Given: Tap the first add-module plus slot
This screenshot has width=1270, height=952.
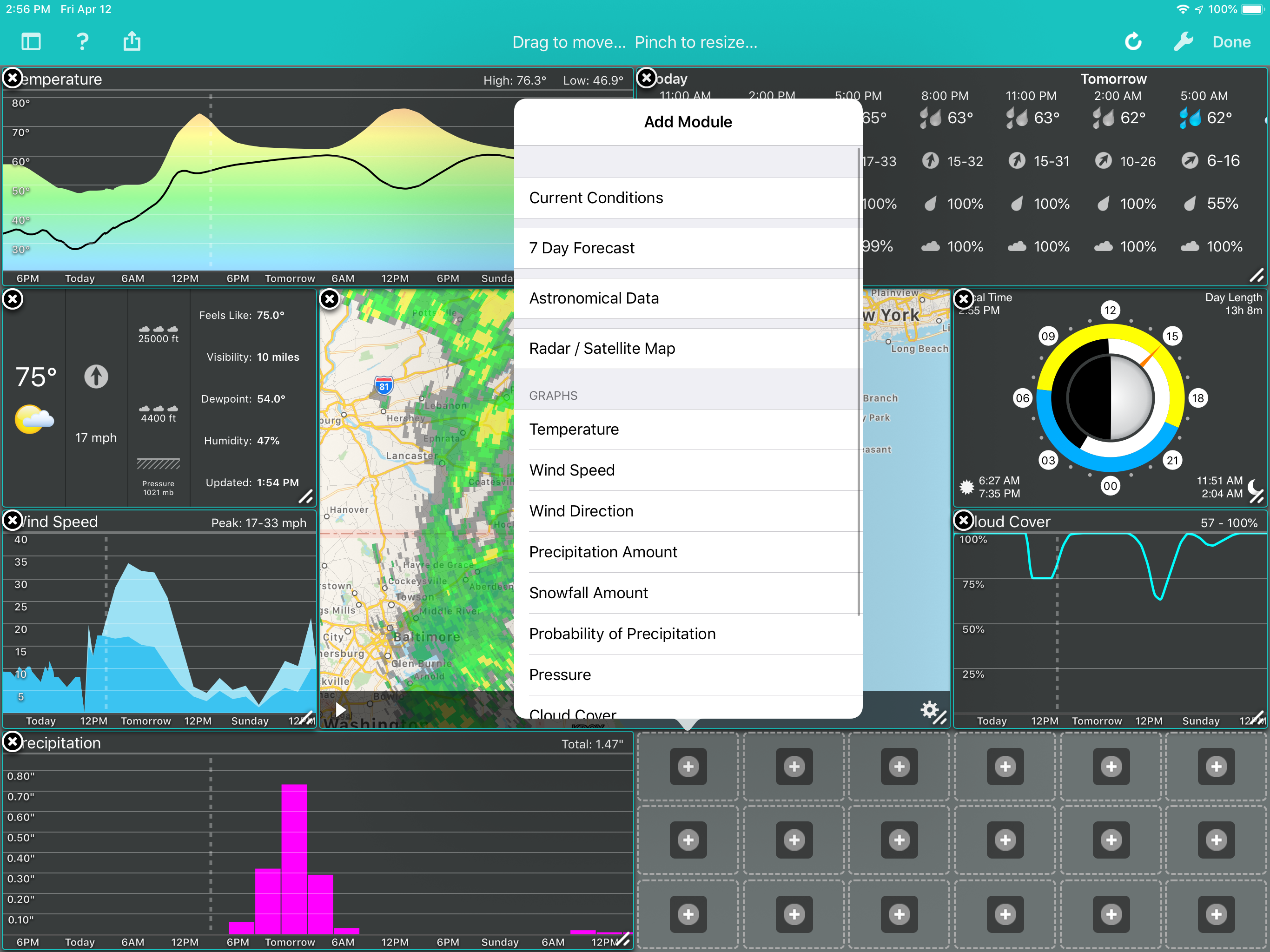Looking at the screenshot, I should pos(688,766).
